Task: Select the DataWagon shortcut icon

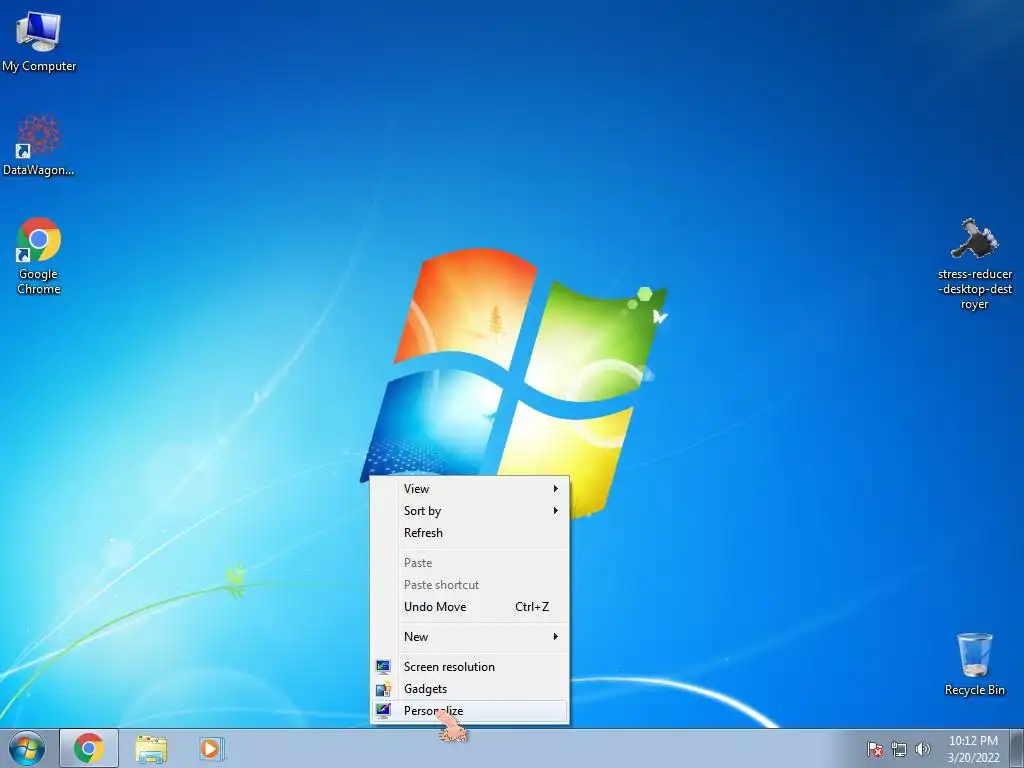Action: 39,144
